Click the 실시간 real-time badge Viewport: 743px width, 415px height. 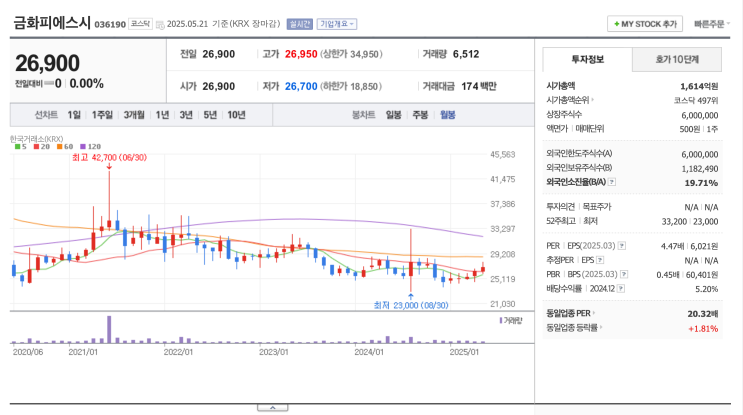coord(299,24)
